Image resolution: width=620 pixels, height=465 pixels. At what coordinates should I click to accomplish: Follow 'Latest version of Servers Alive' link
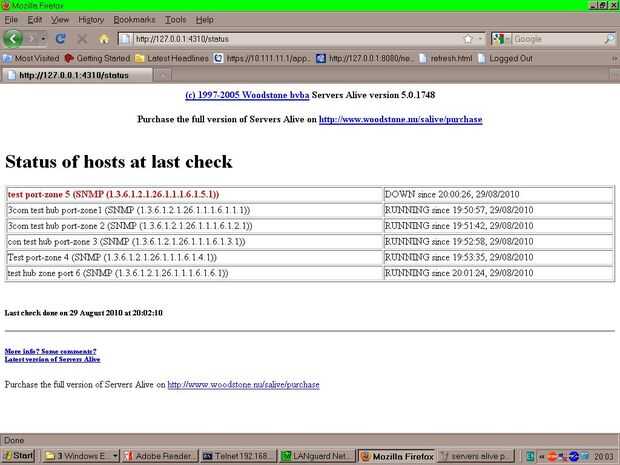coord(52,359)
